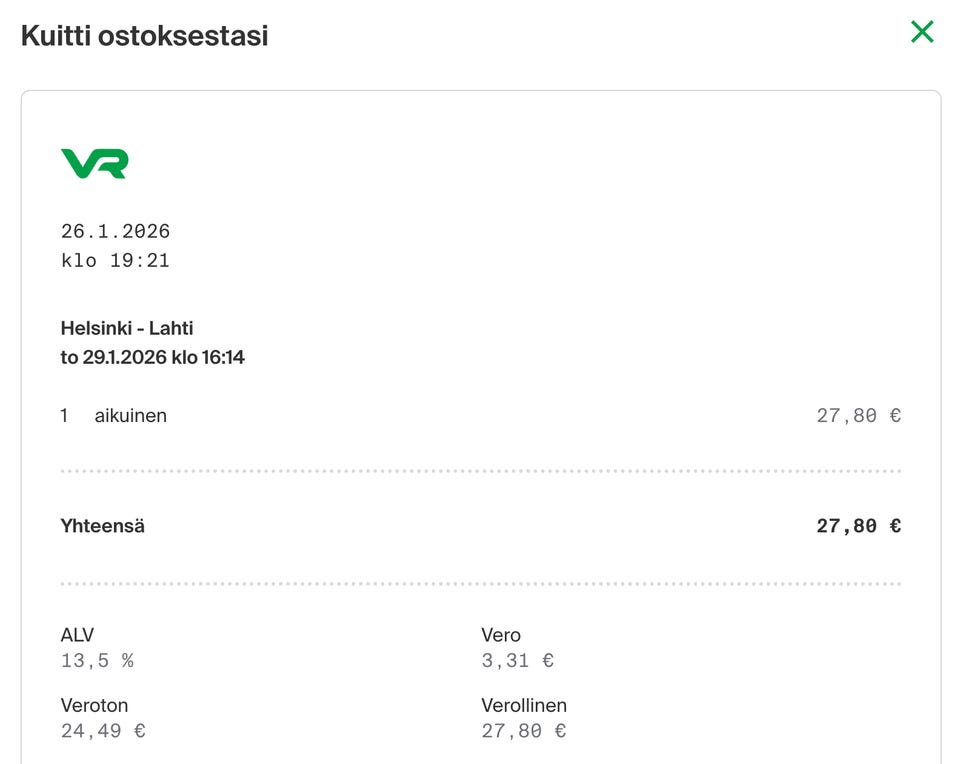The image size is (960, 764).
Task: Click the Veroton label
Action: [94, 706]
